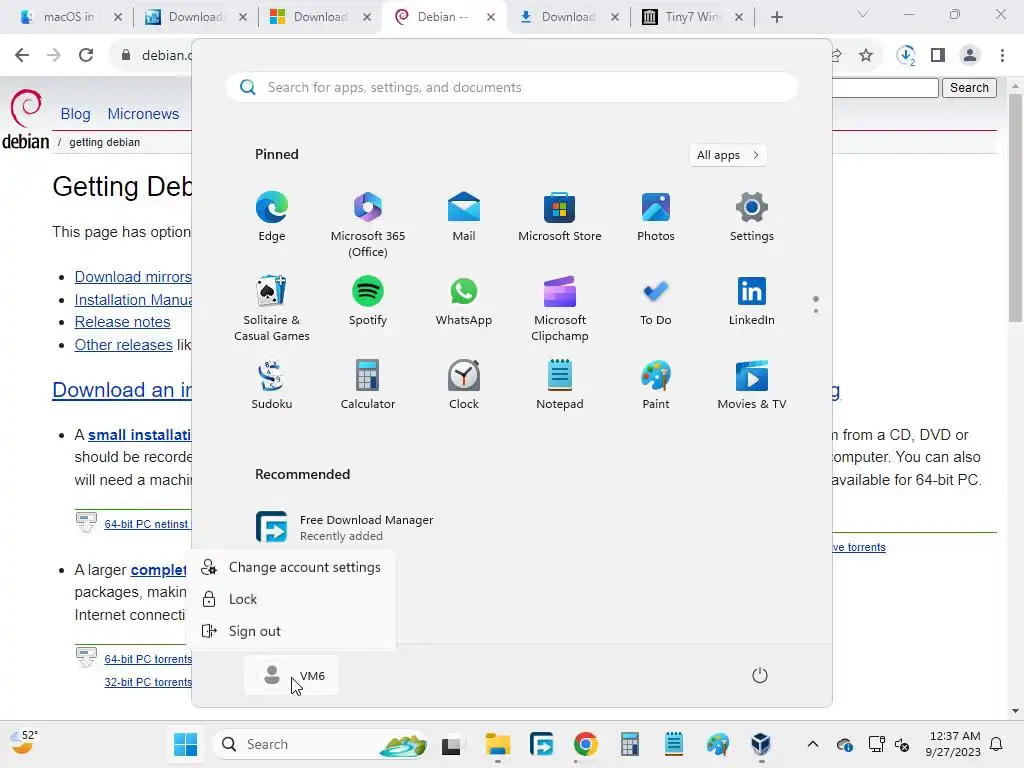Image resolution: width=1024 pixels, height=768 pixels.
Task: Open the Download mirrors link
Action: point(133,277)
